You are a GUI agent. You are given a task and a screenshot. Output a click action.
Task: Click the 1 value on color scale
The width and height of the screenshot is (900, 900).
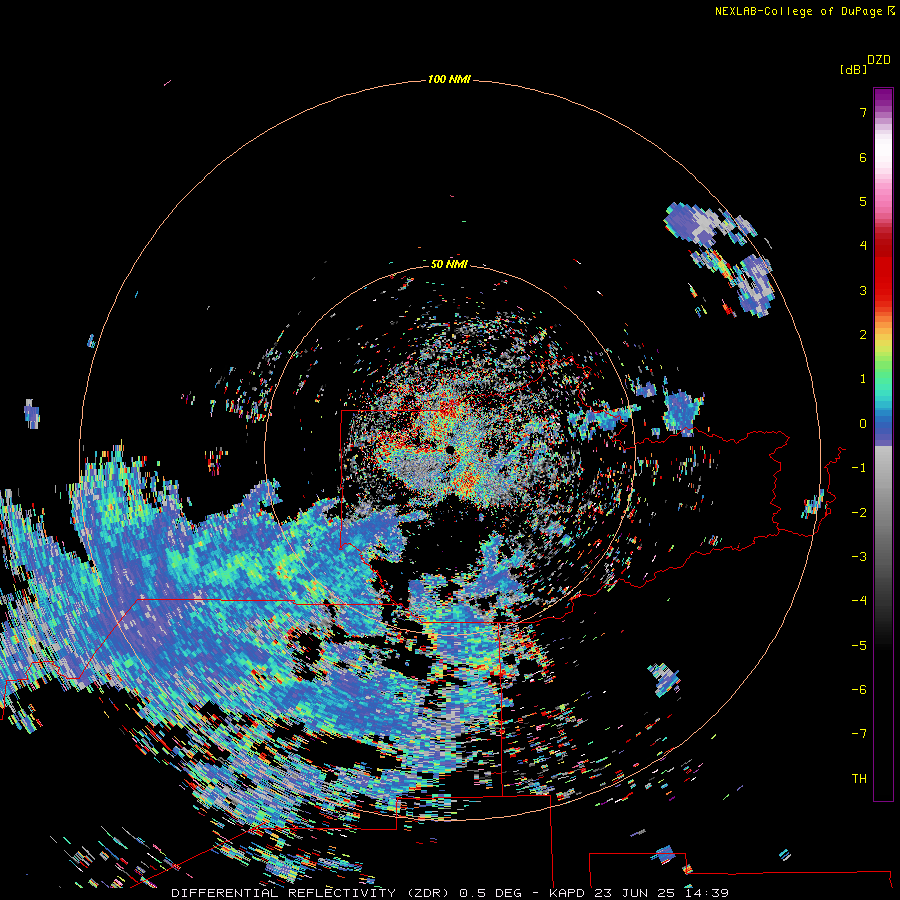click(x=863, y=379)
